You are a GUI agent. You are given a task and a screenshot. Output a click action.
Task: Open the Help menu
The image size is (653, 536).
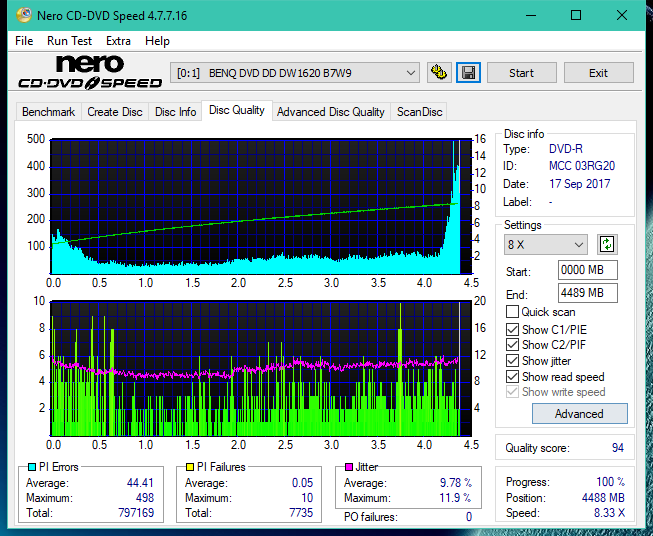point(157,41)
